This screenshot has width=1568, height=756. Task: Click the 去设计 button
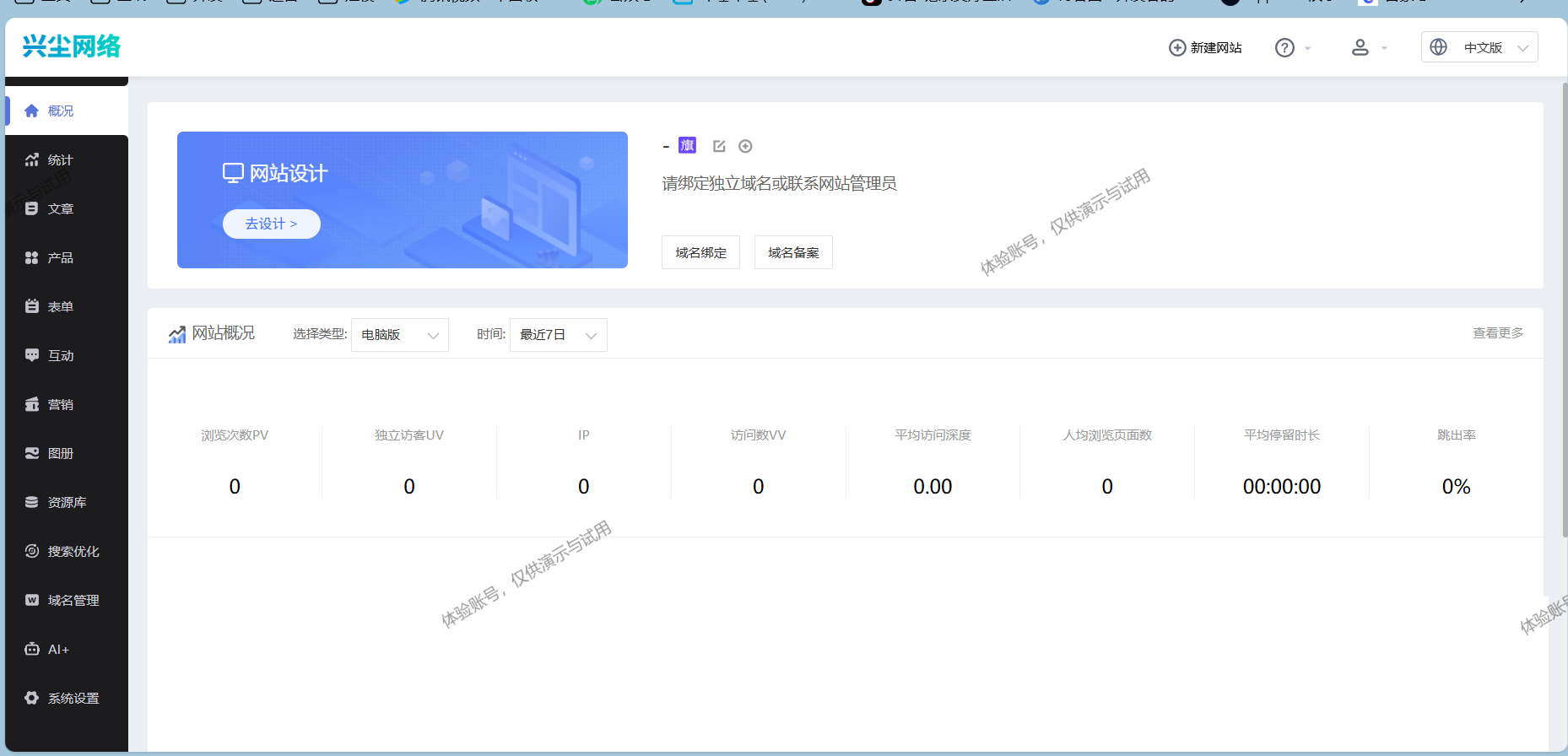pos(272,224)
